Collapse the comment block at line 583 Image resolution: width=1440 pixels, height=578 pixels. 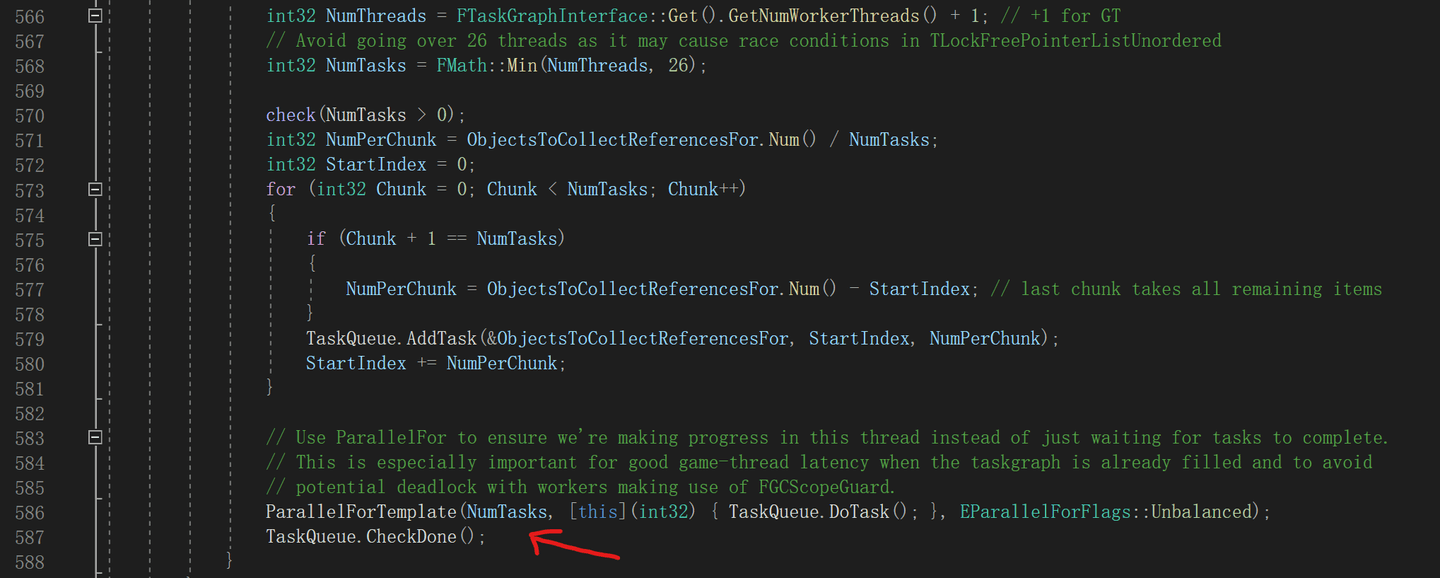click(x=95, y=437)
